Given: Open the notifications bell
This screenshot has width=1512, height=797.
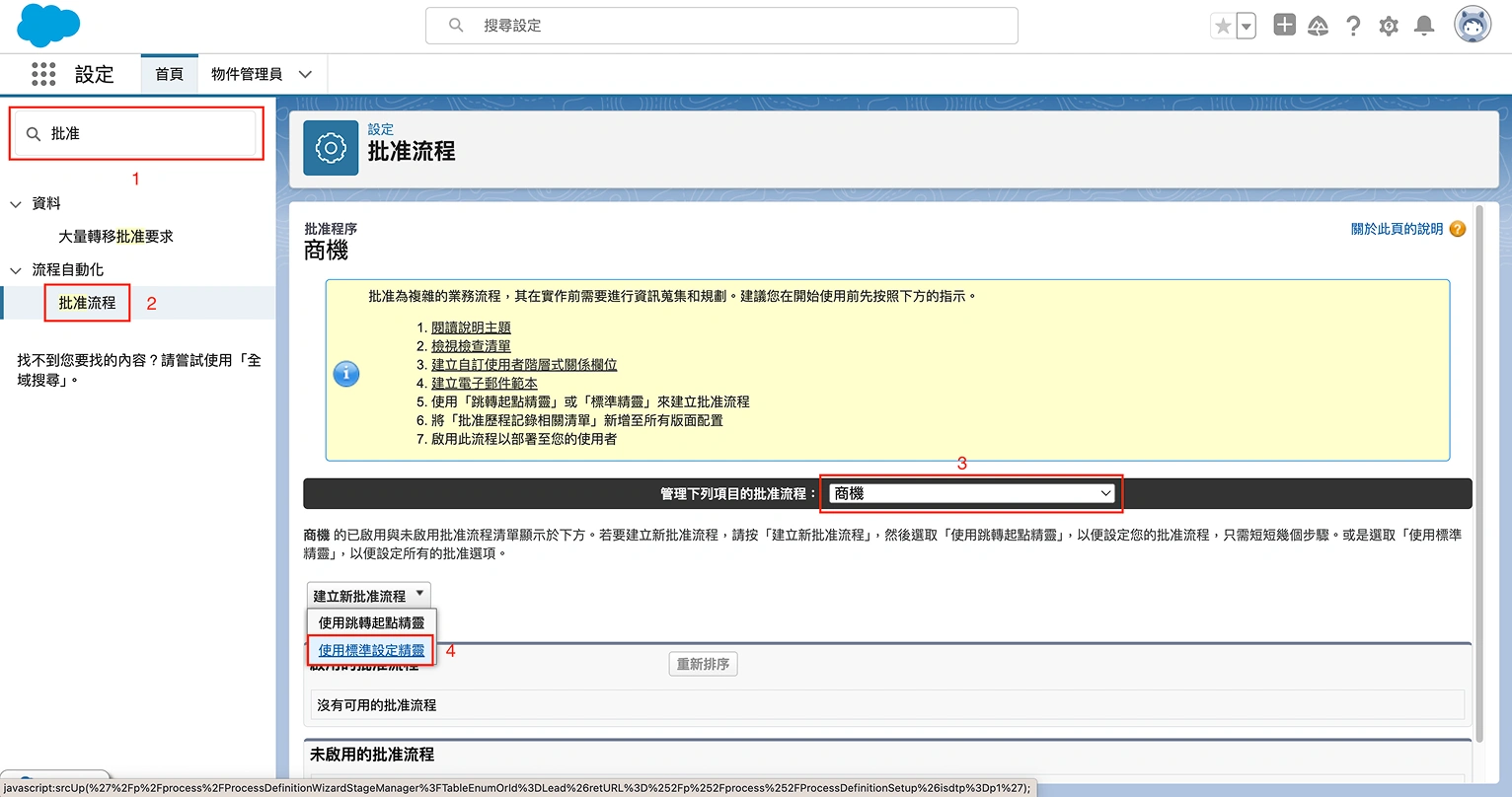Looking at the screenshot, I should click(1423, 27).
